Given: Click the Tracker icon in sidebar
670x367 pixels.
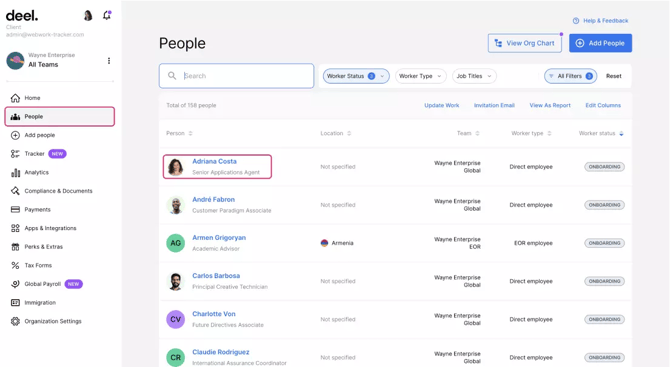Looking at the screenshot, I should 15,154.
